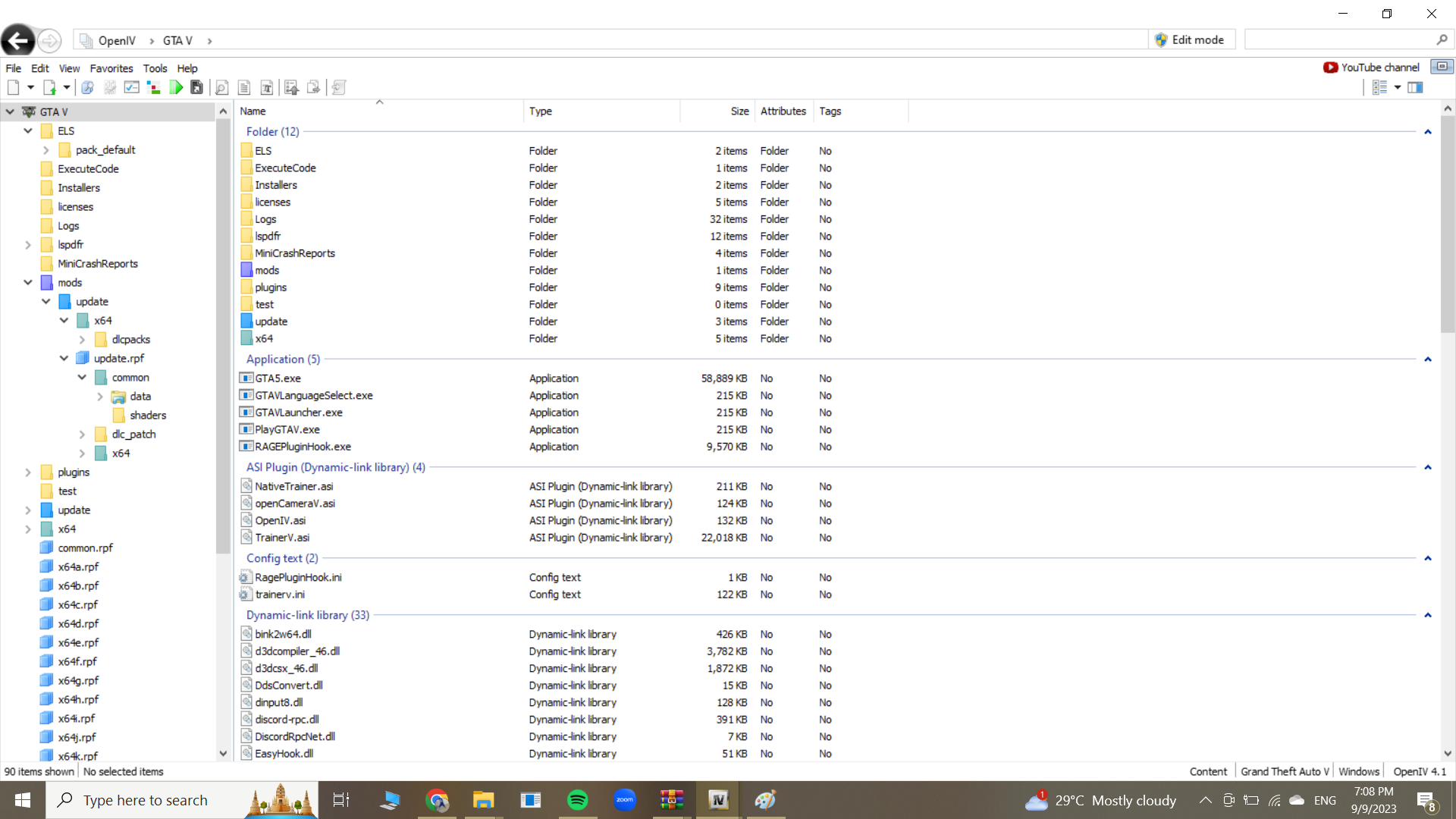Click the Size column header
Image resolution: width=1456 pixels, height=819 pixels.
pyautogui.click(x=739, y=111)
